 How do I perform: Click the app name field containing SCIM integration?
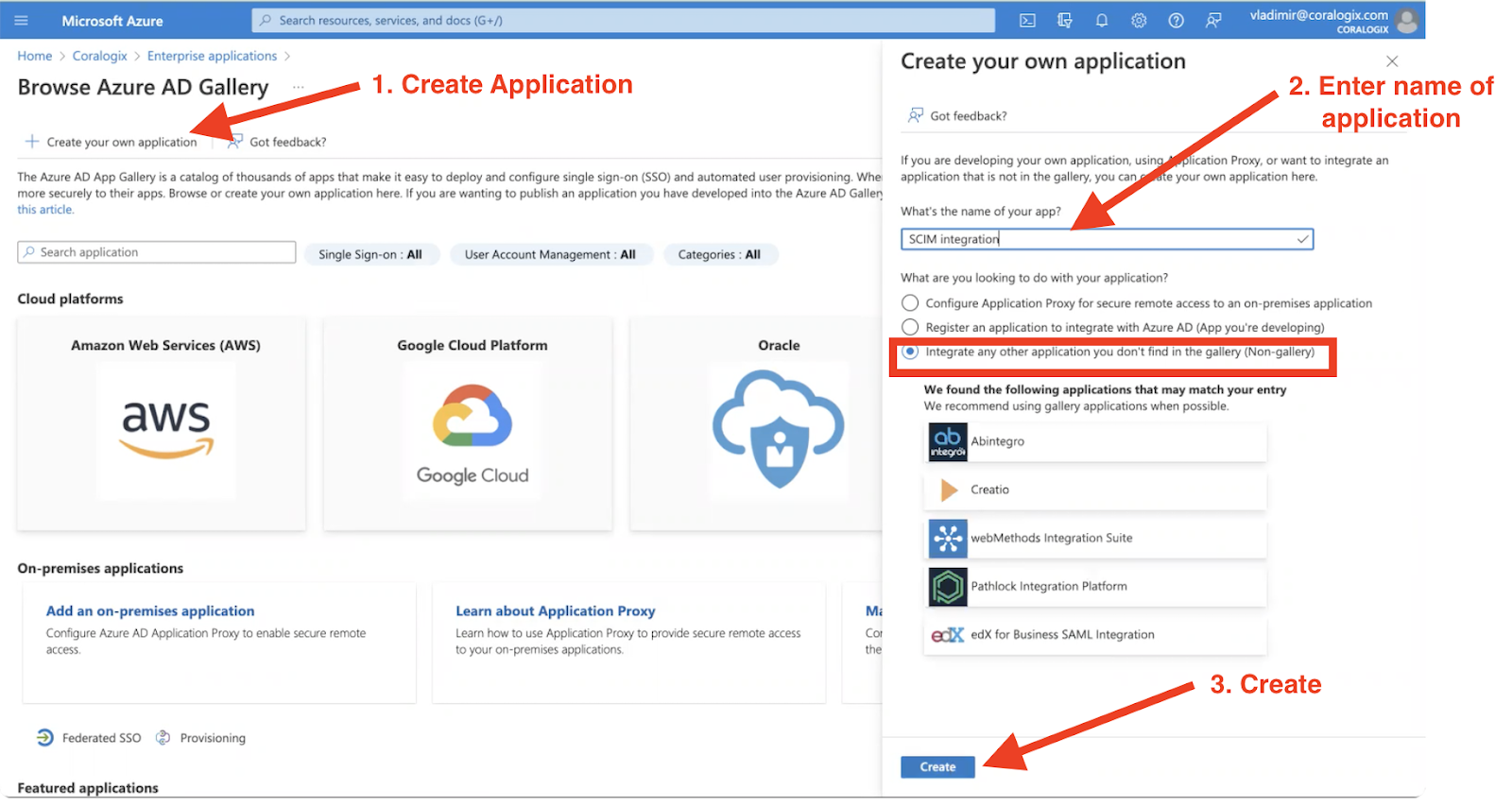(x=1107, y=239)
